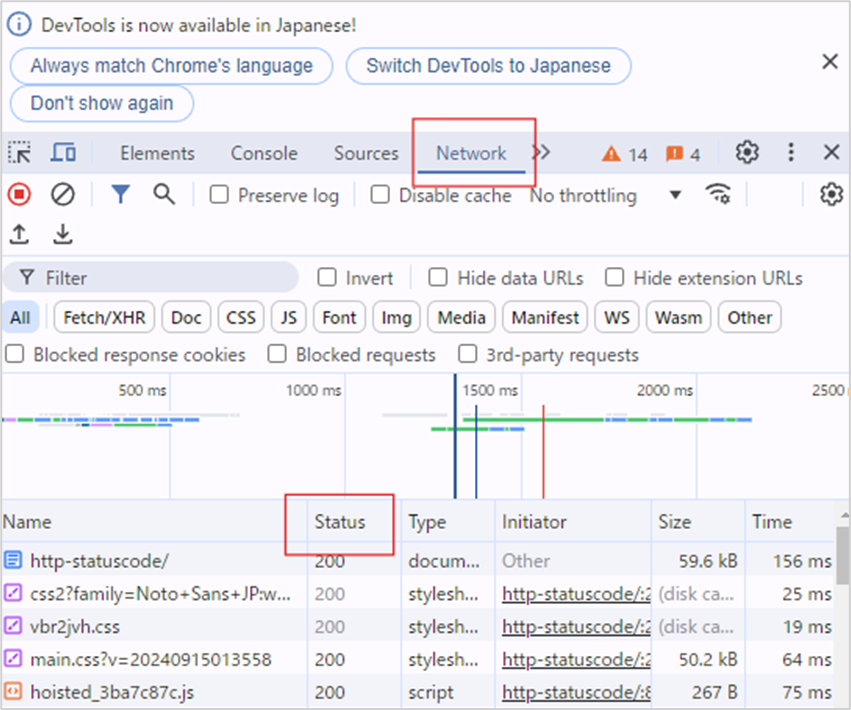This screenshot has height=710, width=851.
Task: Clear the network log
Action: click(x=62, y=194)
